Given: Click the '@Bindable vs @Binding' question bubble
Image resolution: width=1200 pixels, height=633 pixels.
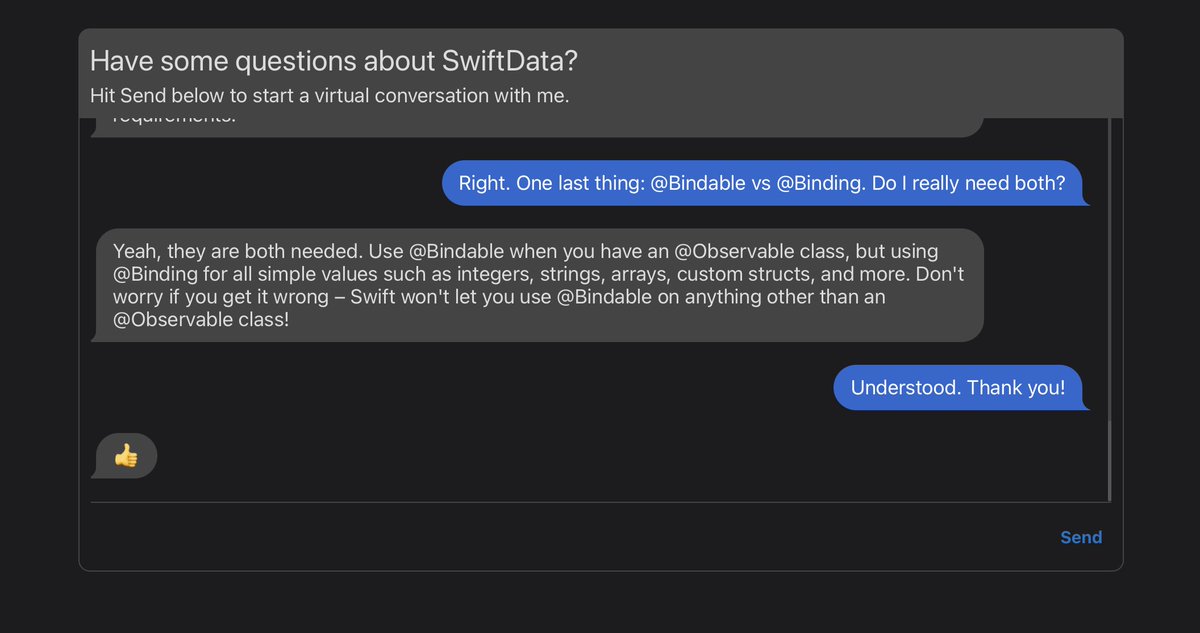Looking at the screenshot, I should coord(765,184).
